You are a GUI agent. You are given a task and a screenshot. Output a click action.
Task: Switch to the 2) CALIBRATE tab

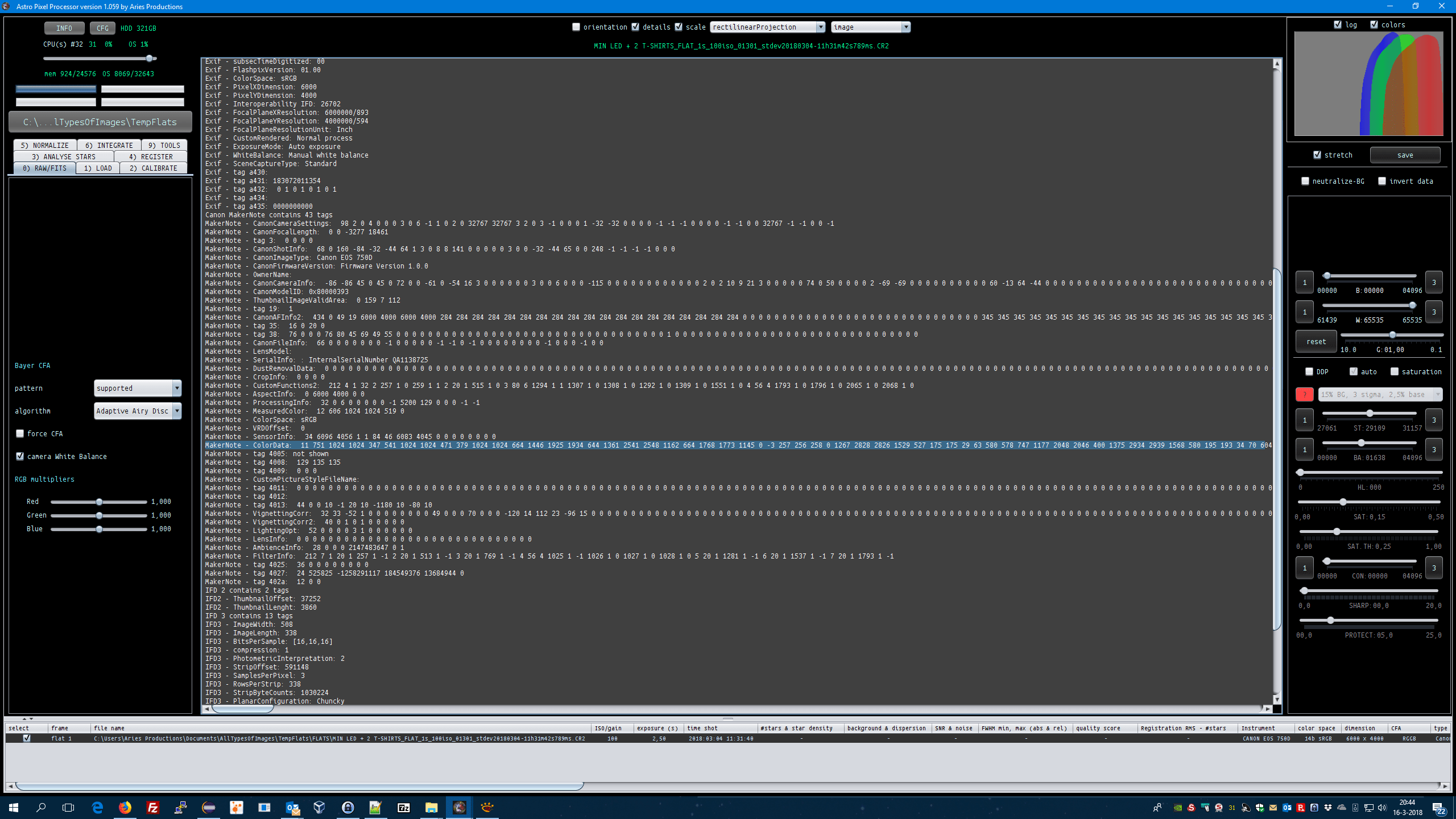click(153, 168)
